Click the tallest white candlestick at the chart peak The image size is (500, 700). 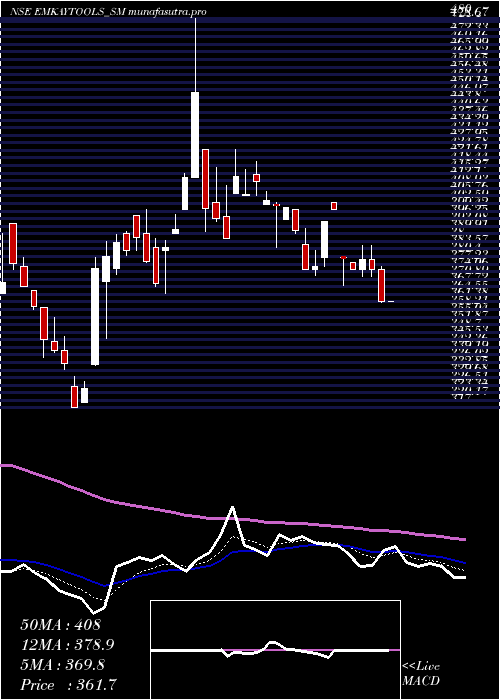[195, 135]
